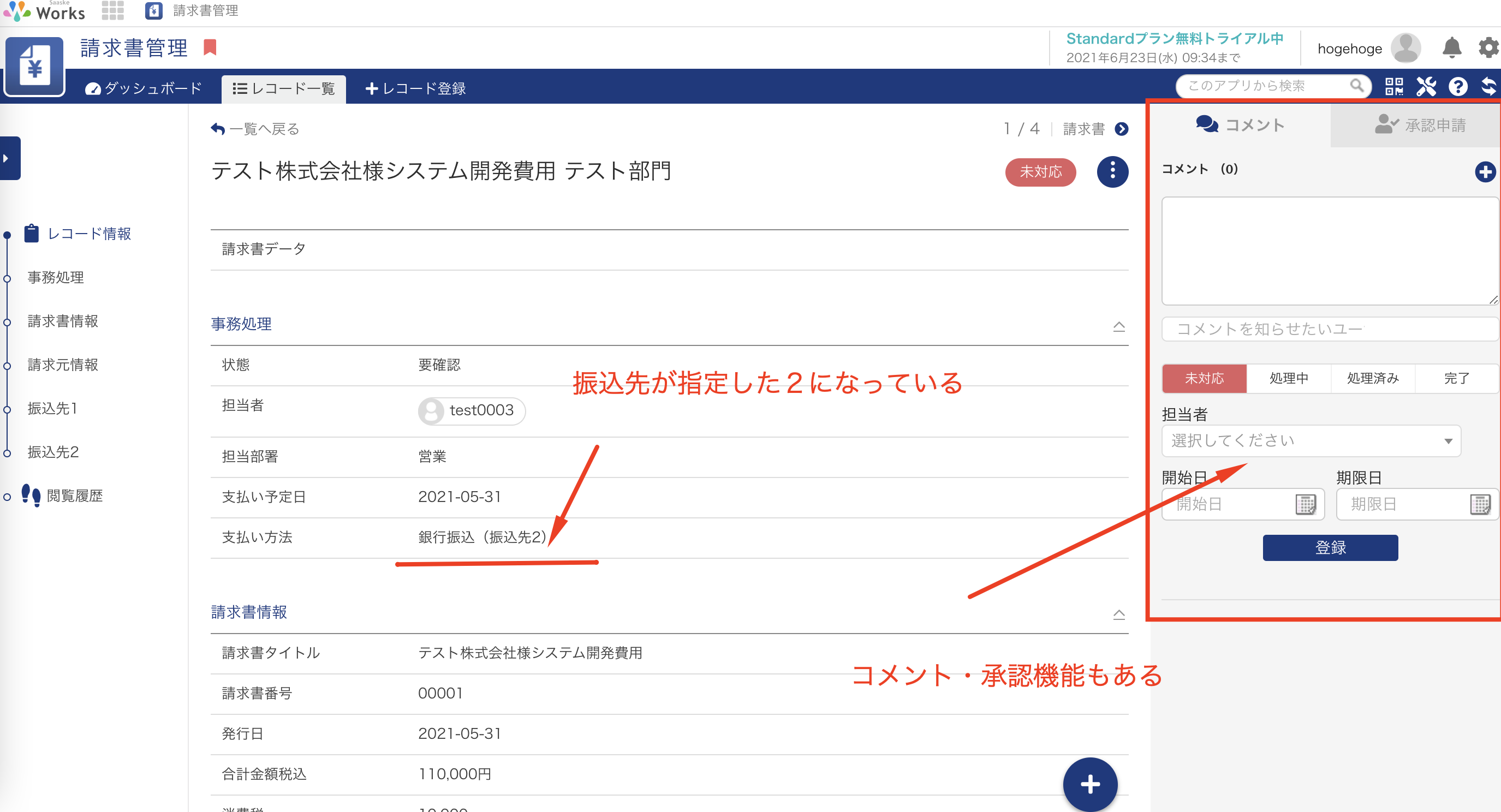Viewport: 1501px width, 812px height.
Task: Open the wrench tools settings icon
Action: [1426, 86]
